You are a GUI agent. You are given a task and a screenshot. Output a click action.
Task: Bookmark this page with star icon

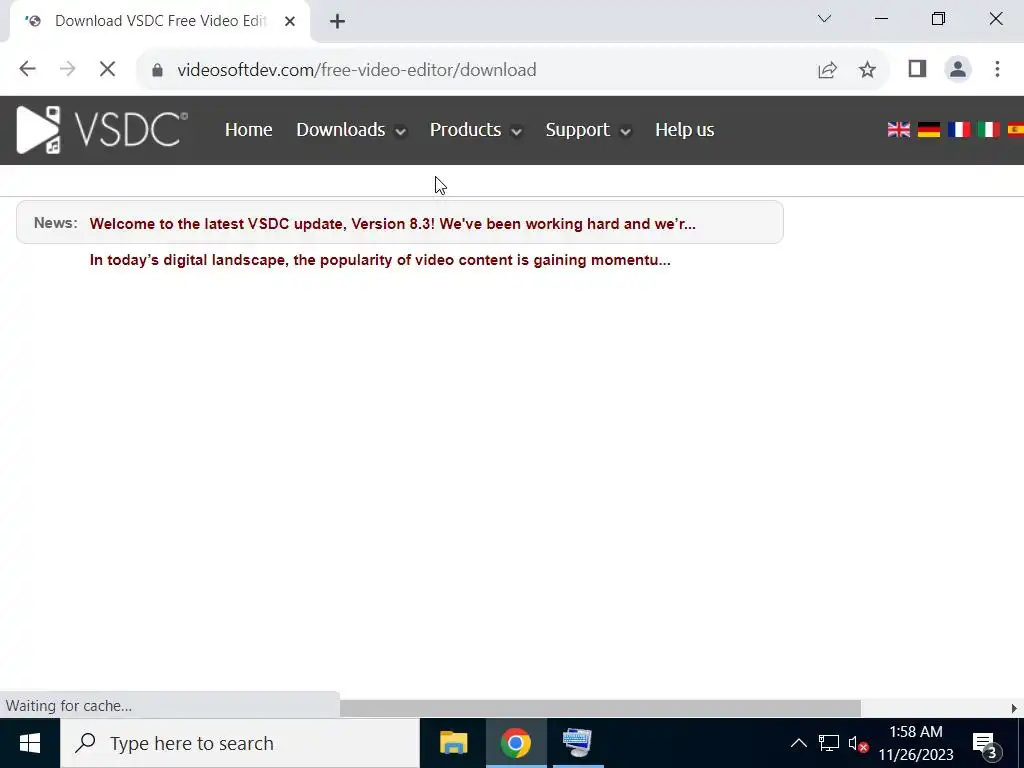click(x=867, y=70)
